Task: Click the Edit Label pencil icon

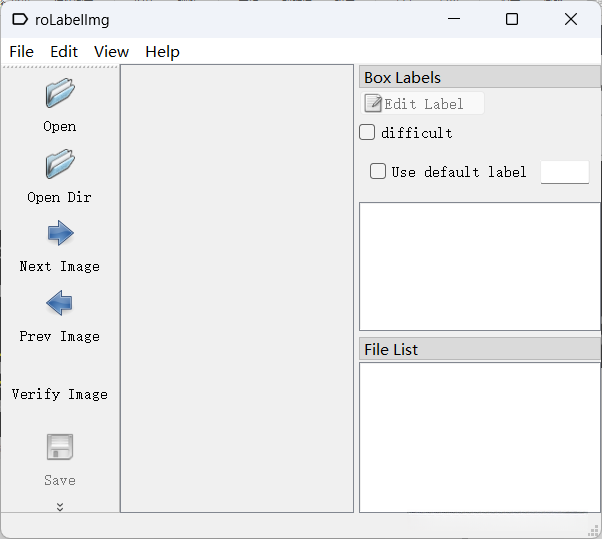Action: (374, 103)
